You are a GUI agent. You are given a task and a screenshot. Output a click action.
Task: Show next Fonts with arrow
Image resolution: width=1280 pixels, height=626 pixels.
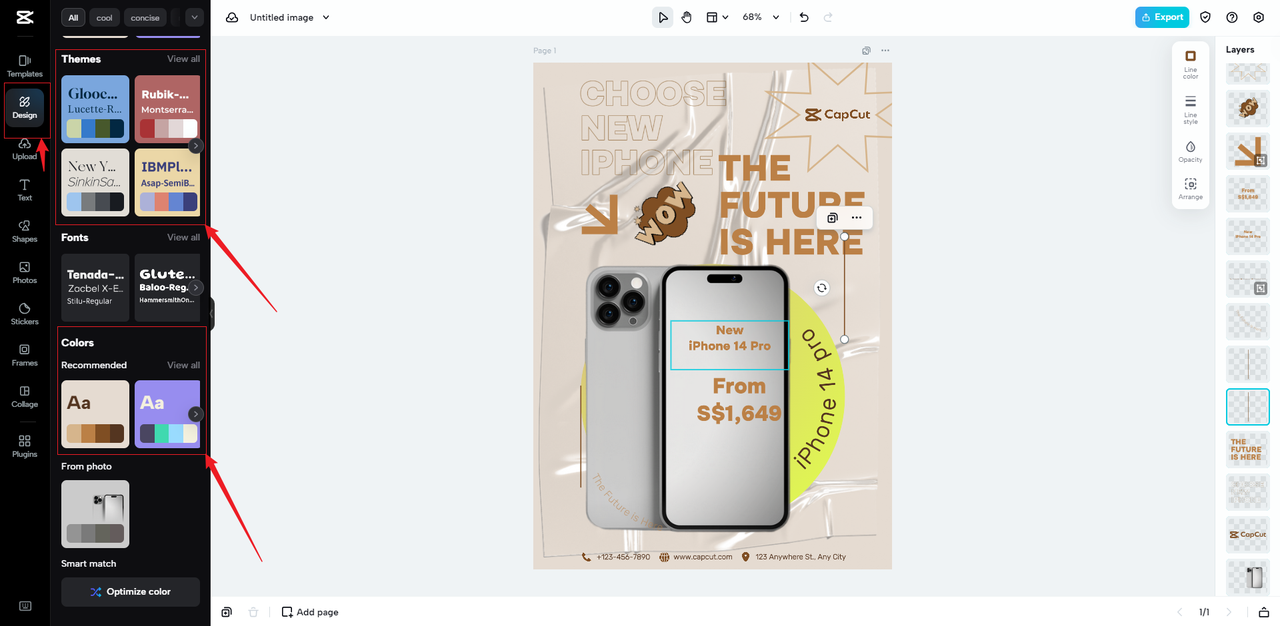[x=196, y=287]
